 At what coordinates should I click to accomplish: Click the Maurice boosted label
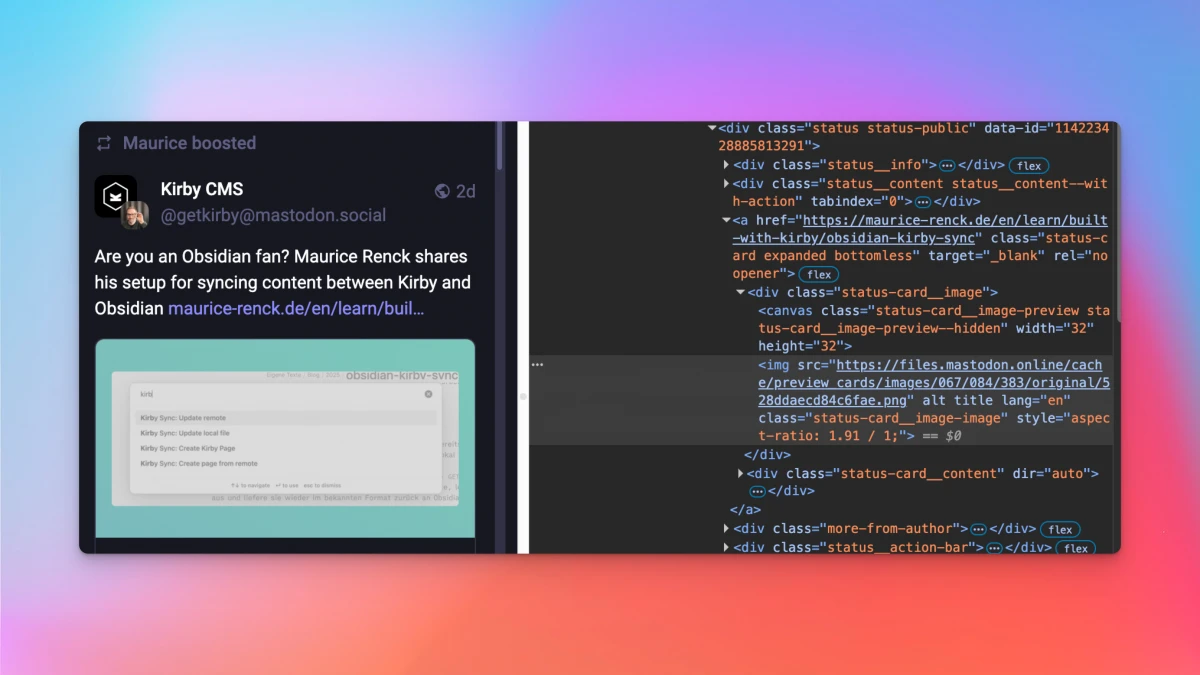[x=189, y=143]
